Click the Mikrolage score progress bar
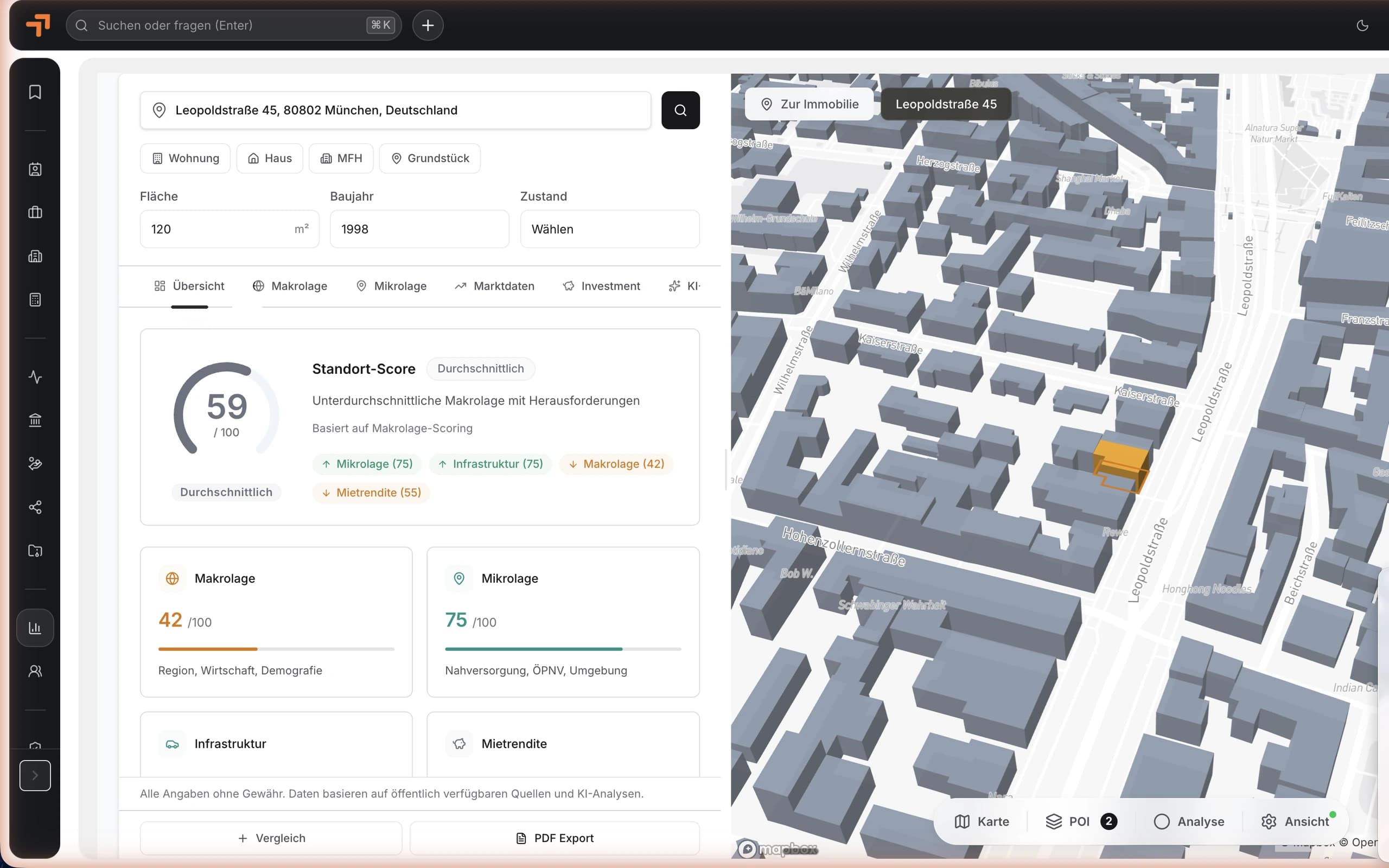This screenshot has width=1389, height=868. [563, 649]
